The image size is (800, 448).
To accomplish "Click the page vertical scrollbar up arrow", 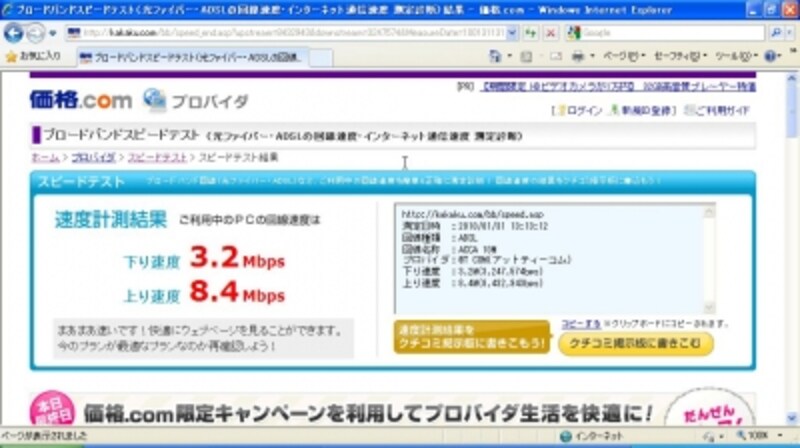I will click(x=792, y=78).
